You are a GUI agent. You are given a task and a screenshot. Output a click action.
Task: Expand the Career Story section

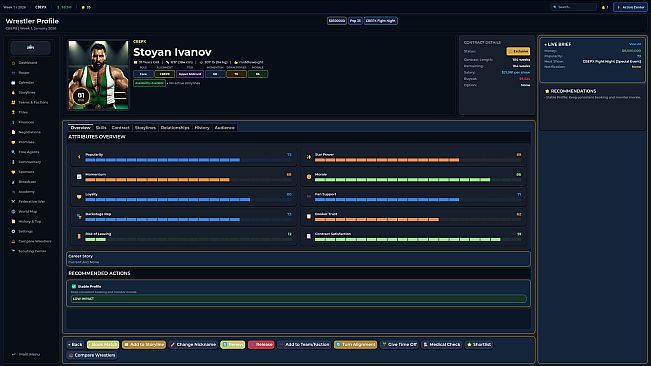coord(298,259)
